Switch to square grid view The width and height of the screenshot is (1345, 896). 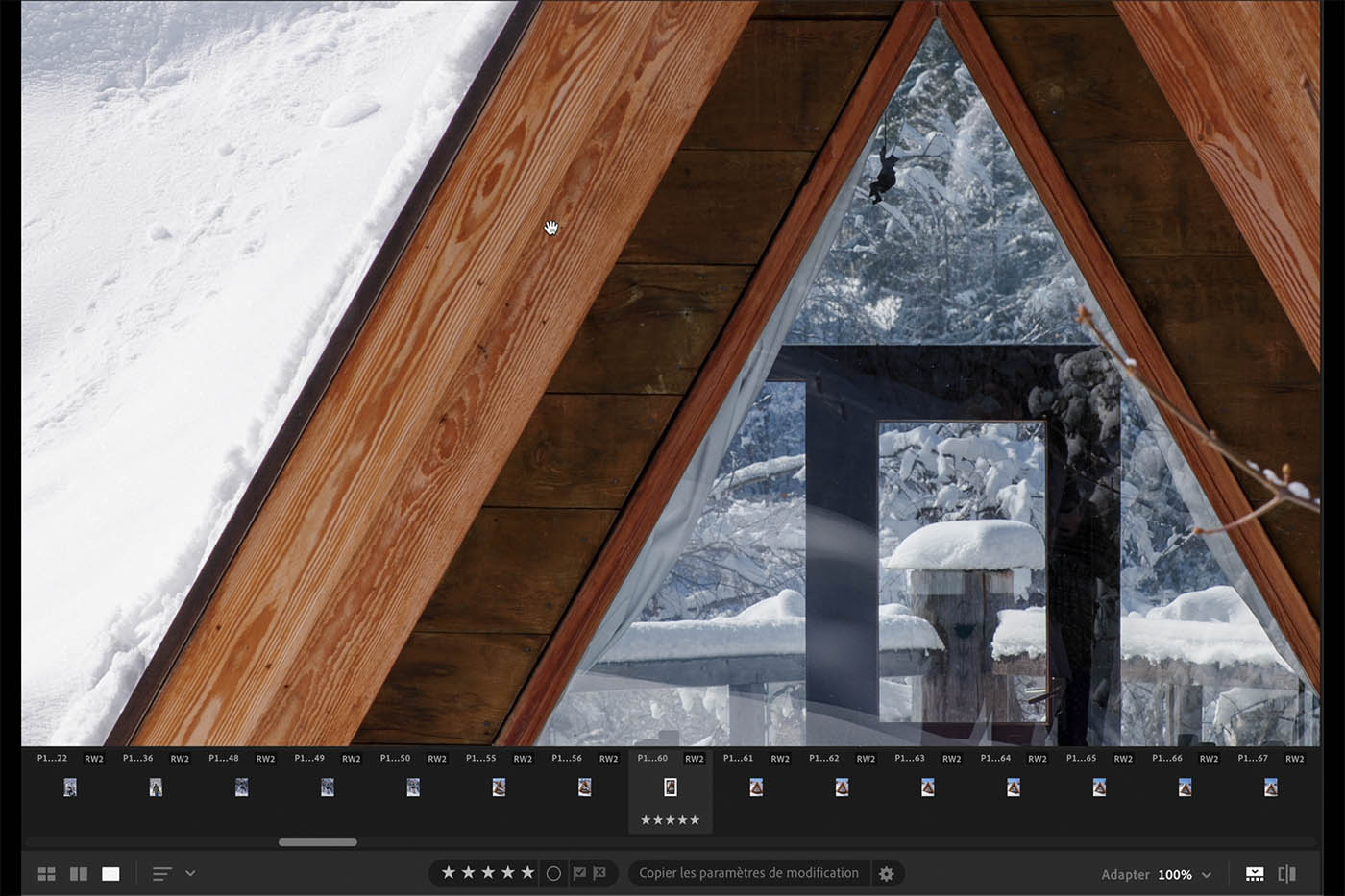pyautogui.click(x=79, y=874)
